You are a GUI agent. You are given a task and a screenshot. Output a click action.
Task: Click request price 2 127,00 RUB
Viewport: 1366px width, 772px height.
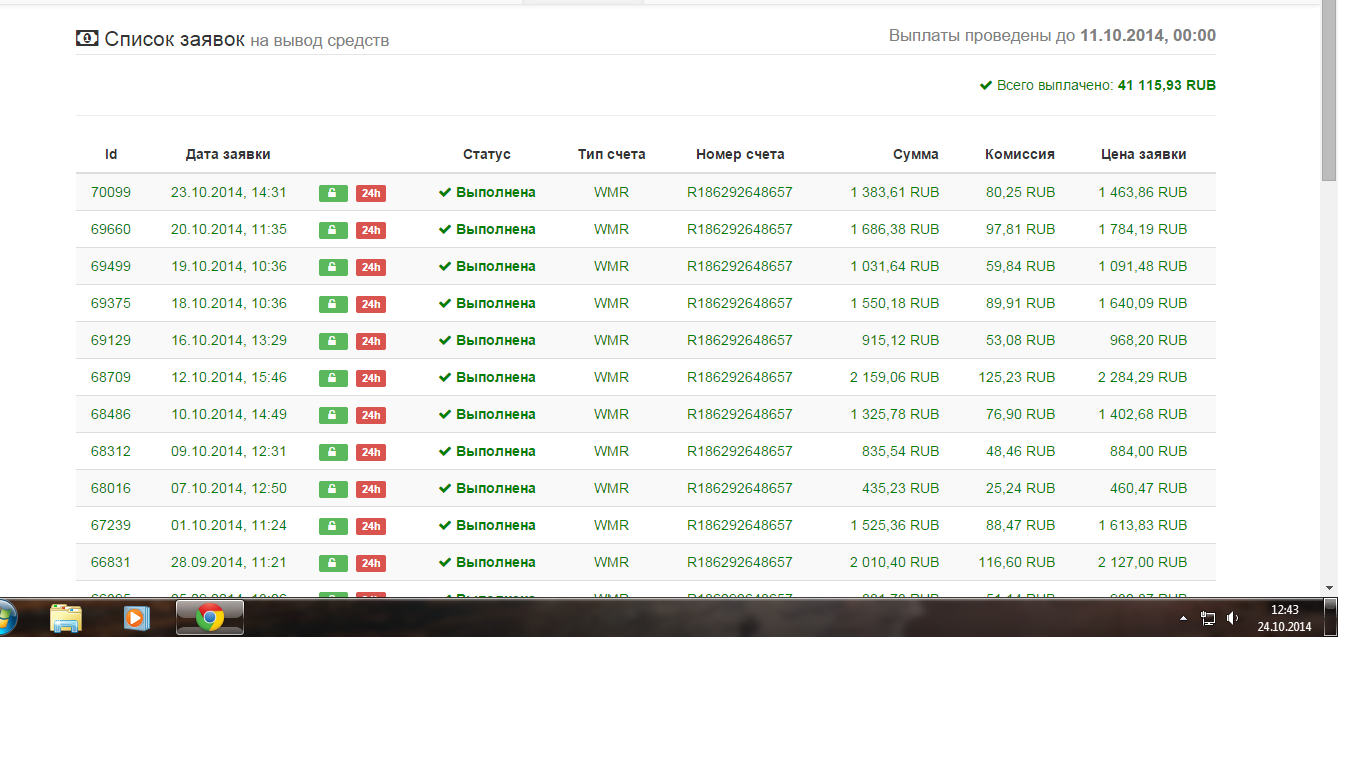click(1143, 562)
